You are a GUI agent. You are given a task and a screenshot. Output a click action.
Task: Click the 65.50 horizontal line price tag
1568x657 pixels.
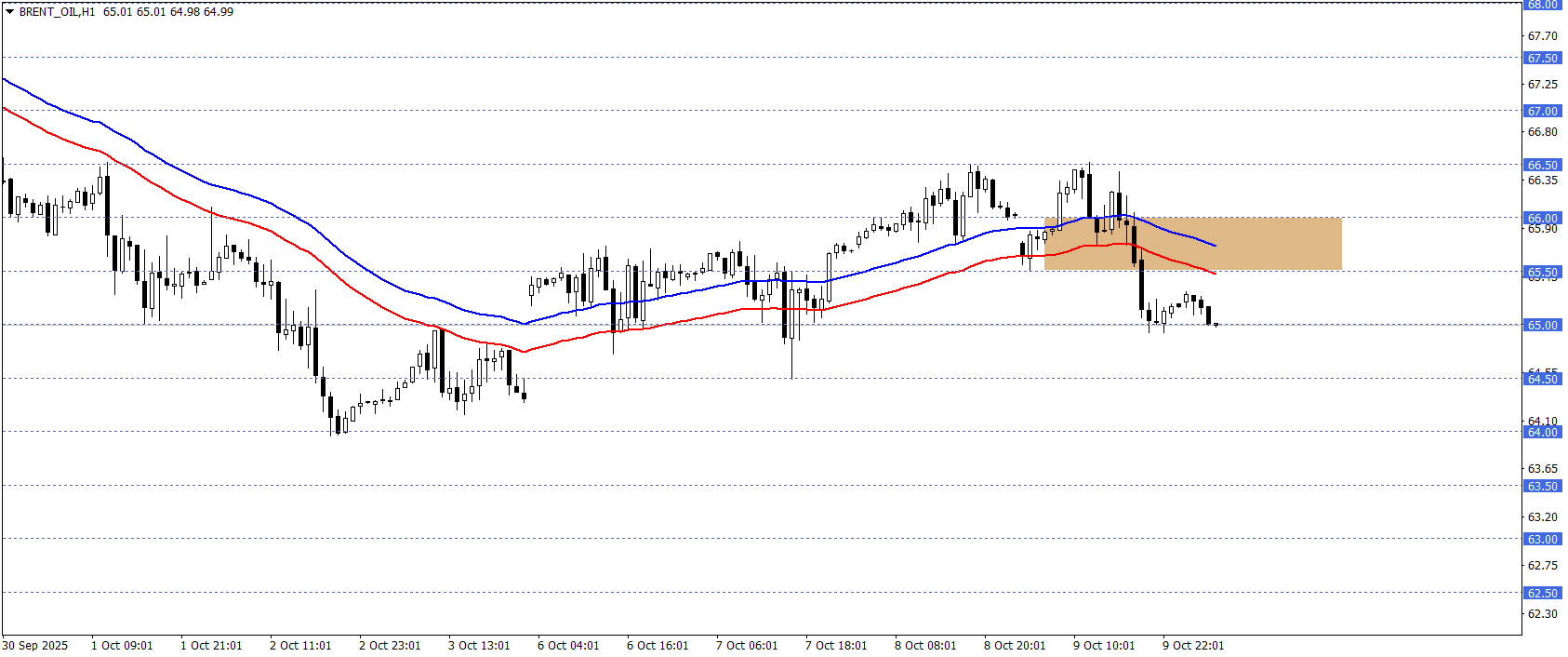click(x=1542, y=272)
